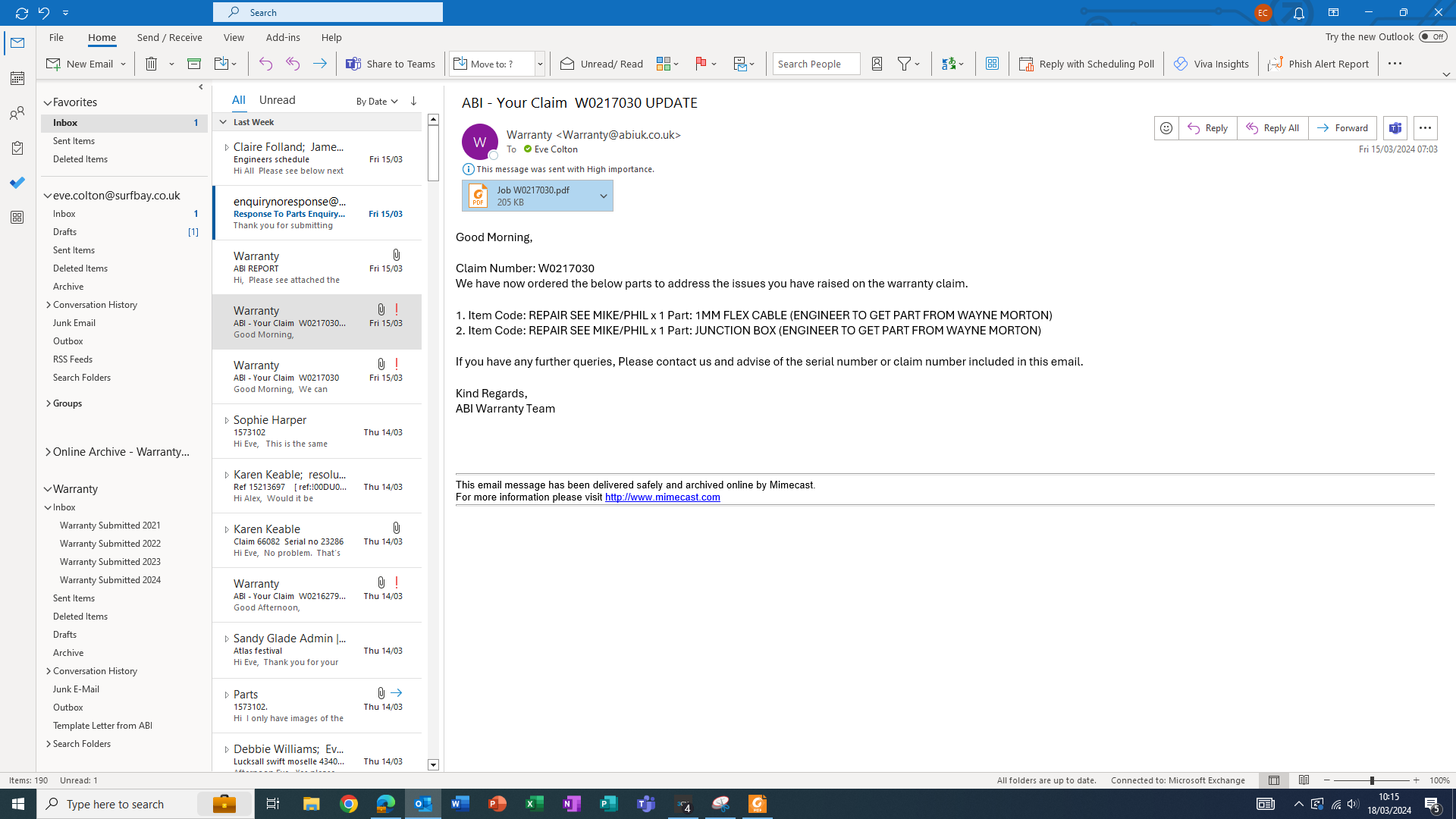Open the Send / Receive ribbon tab
1456x819 pixels.
pos(169,37)
